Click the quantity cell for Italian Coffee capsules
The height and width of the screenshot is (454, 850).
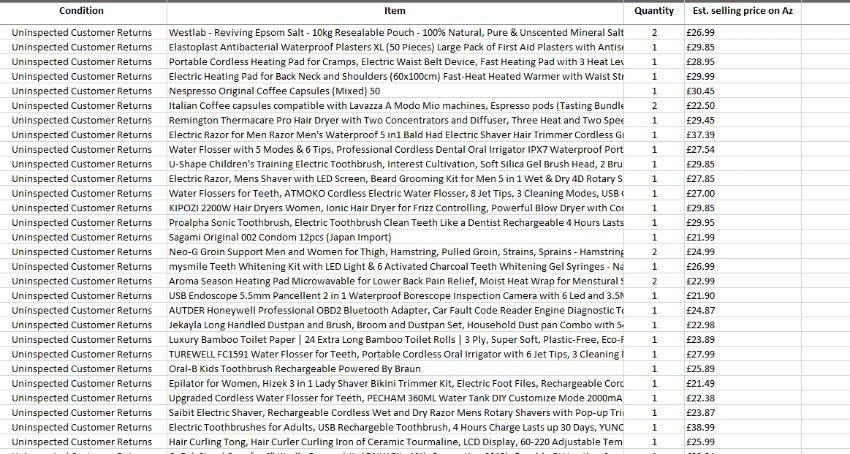tap(654, 106)
